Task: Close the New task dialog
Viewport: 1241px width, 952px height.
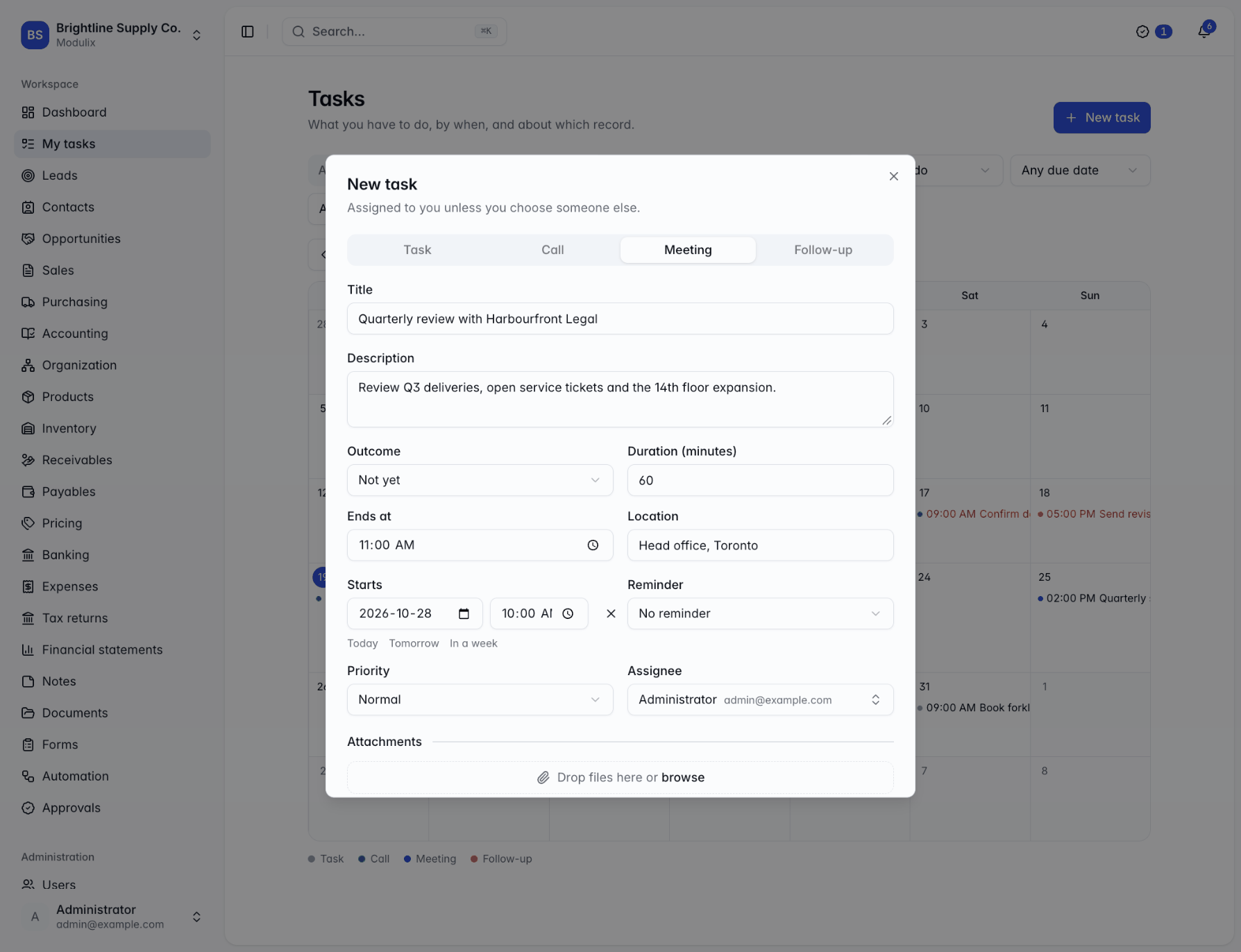Action: tap(894, 176)
